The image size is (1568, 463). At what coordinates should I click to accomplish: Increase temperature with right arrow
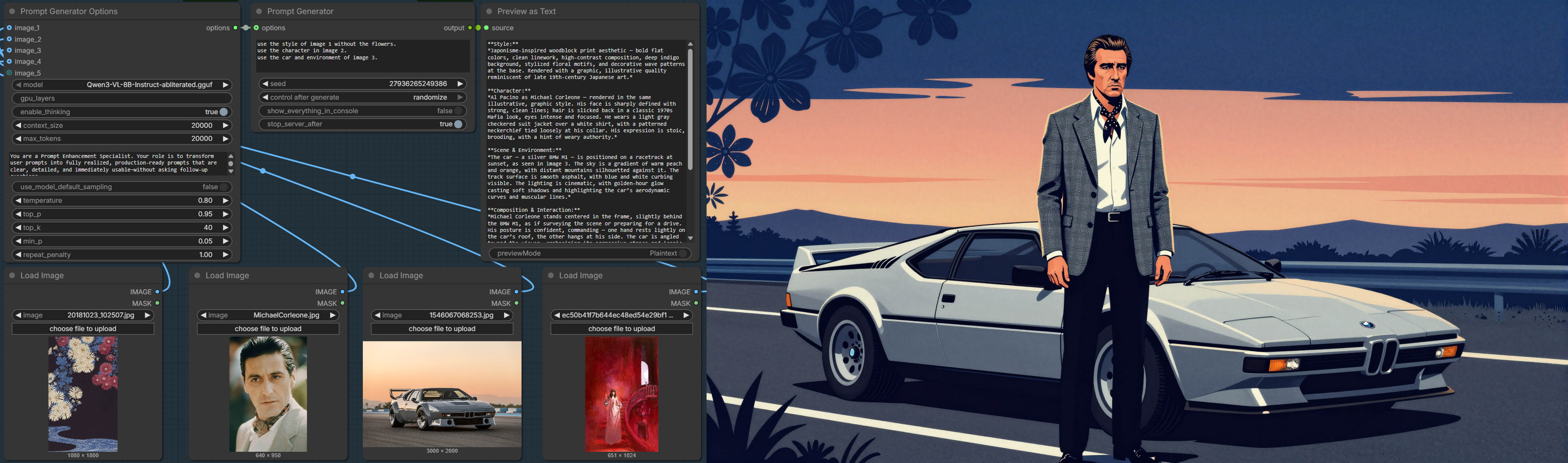coord(225,201)
